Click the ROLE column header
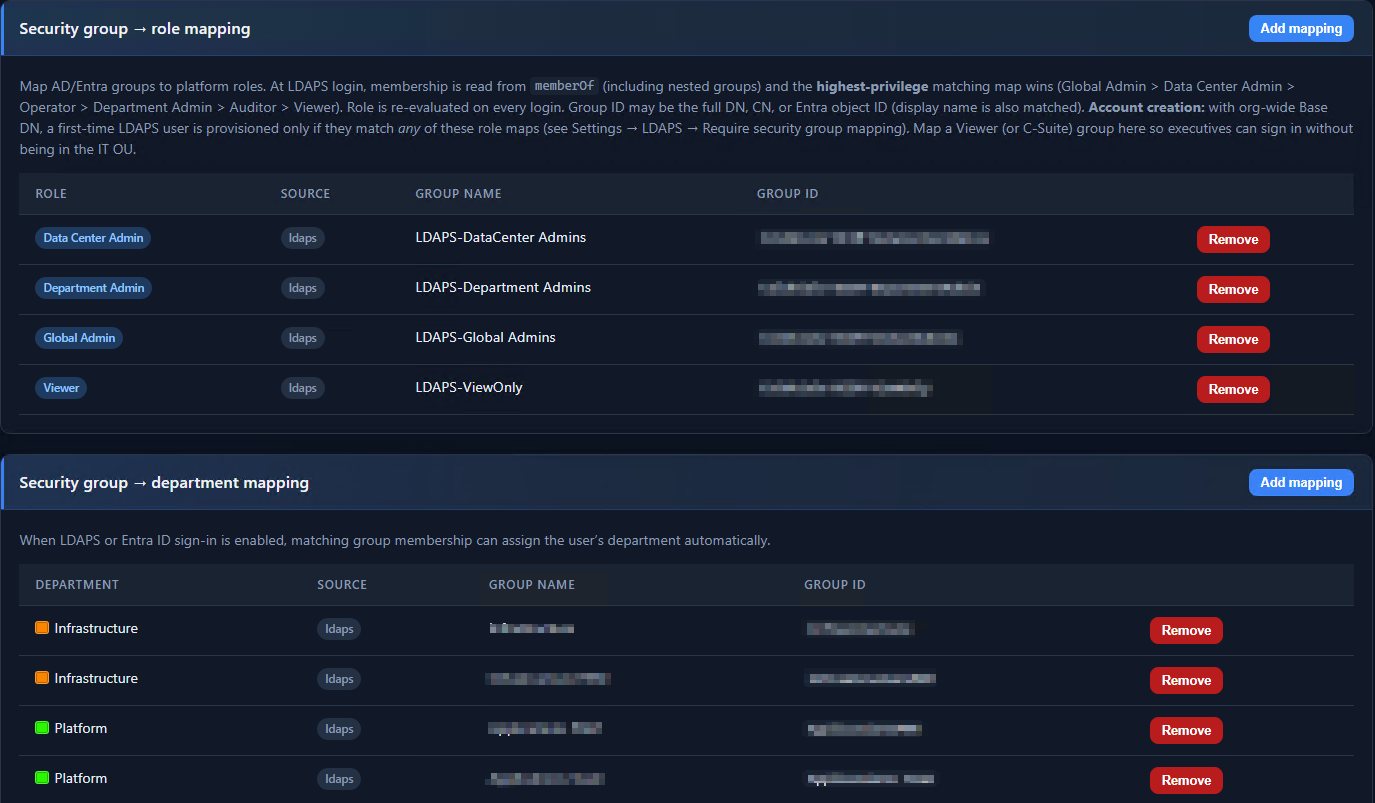This screenshot has width=1375, height=803. (51, 194)
